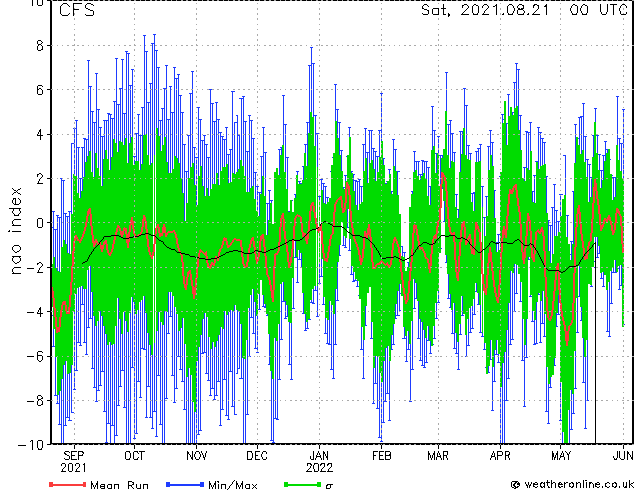The width and height of the screenshot is (634, 490).
Task: Click the sigma symbol legend label
Action: point(329,486)
